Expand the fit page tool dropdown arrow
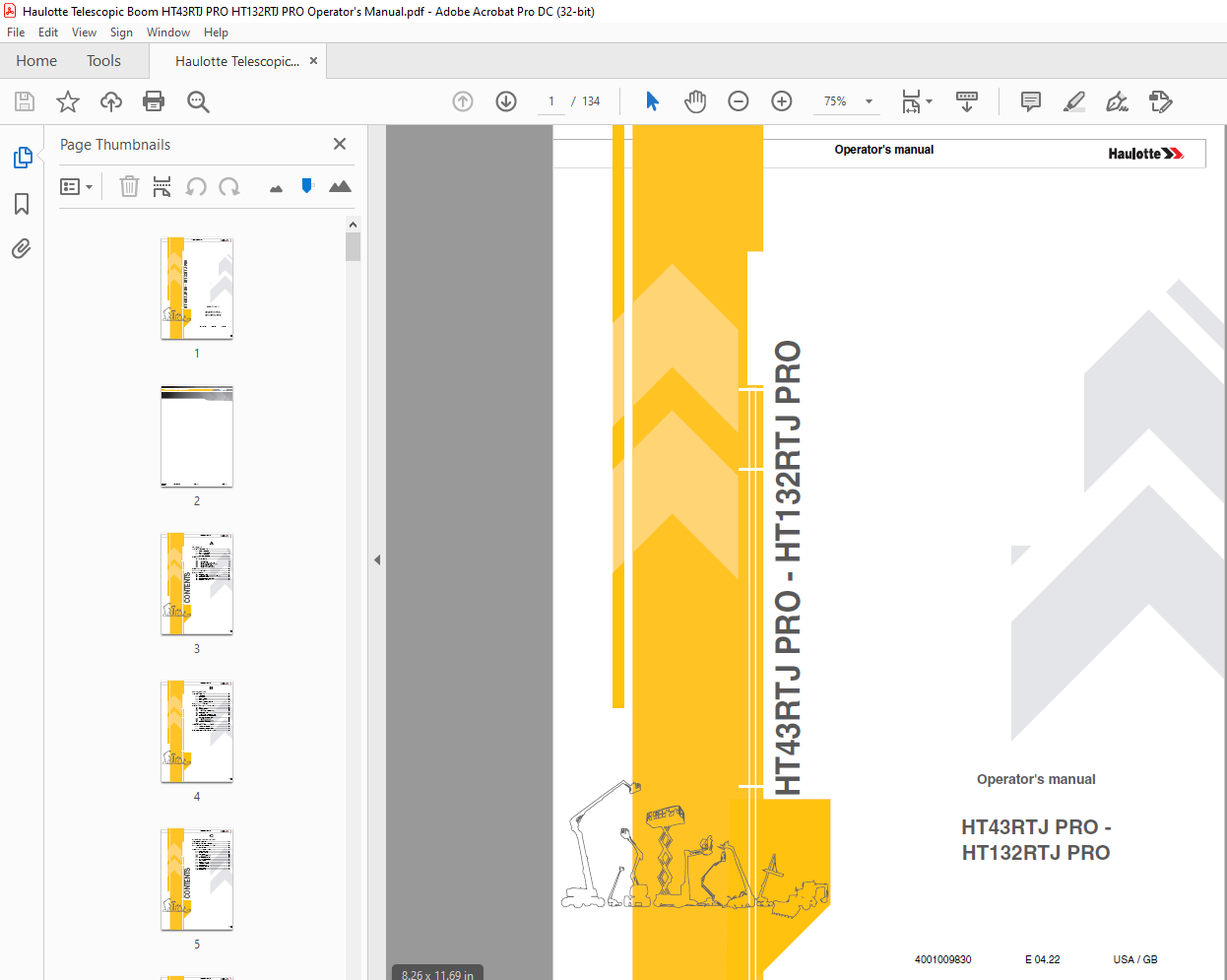The image size is (1227, 980). click(929, 101)
